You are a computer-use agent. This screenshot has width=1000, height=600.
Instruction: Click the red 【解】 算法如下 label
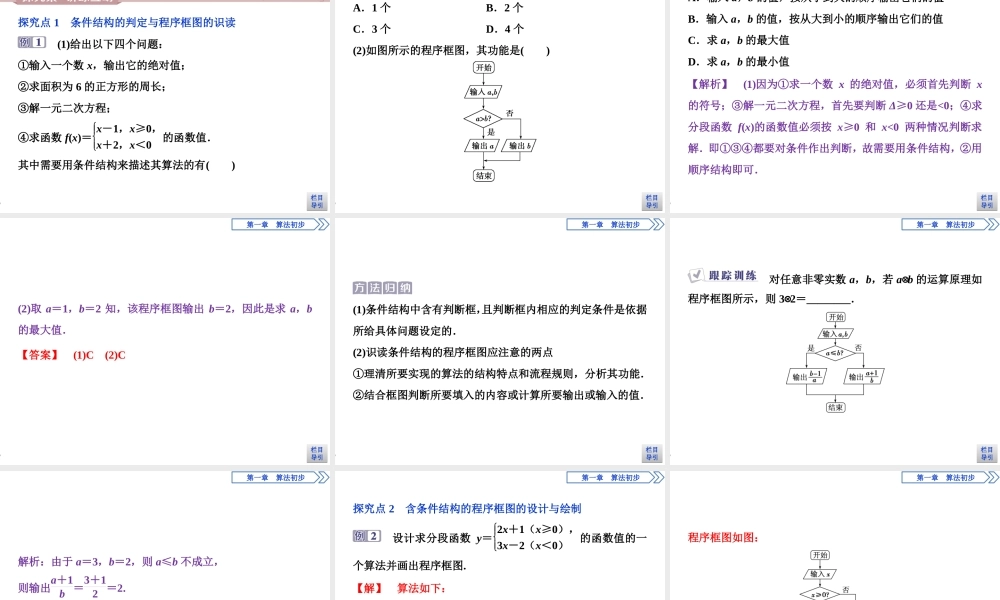point(400,588)
